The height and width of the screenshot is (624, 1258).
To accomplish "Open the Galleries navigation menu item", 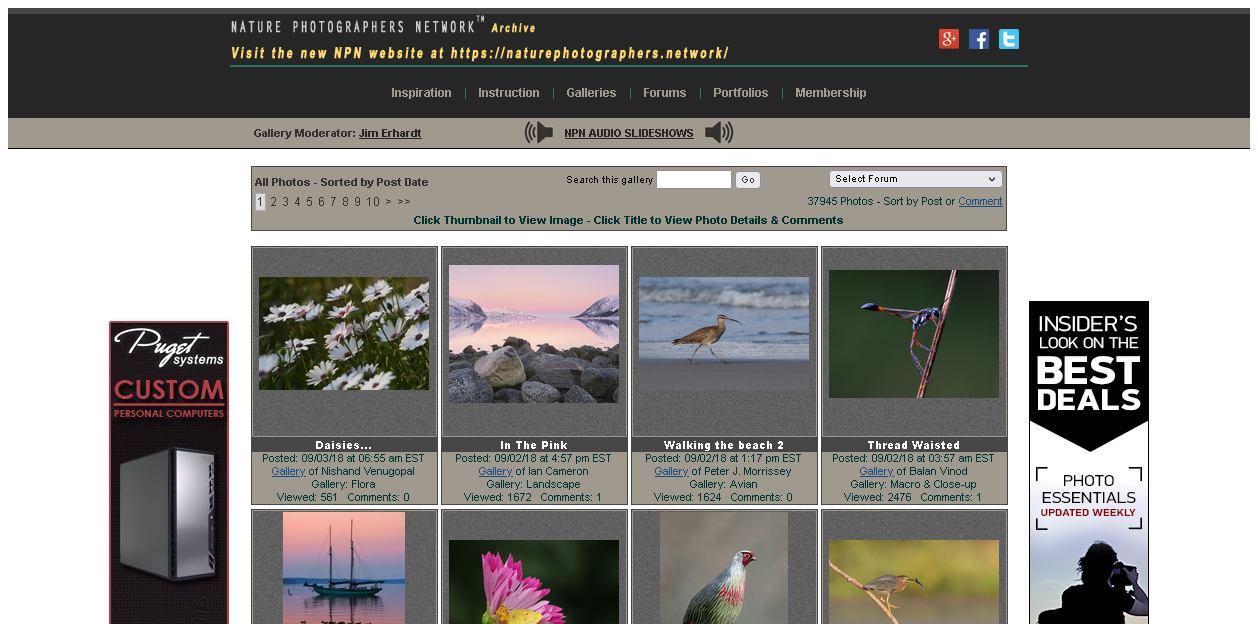I will pos(591,93).
